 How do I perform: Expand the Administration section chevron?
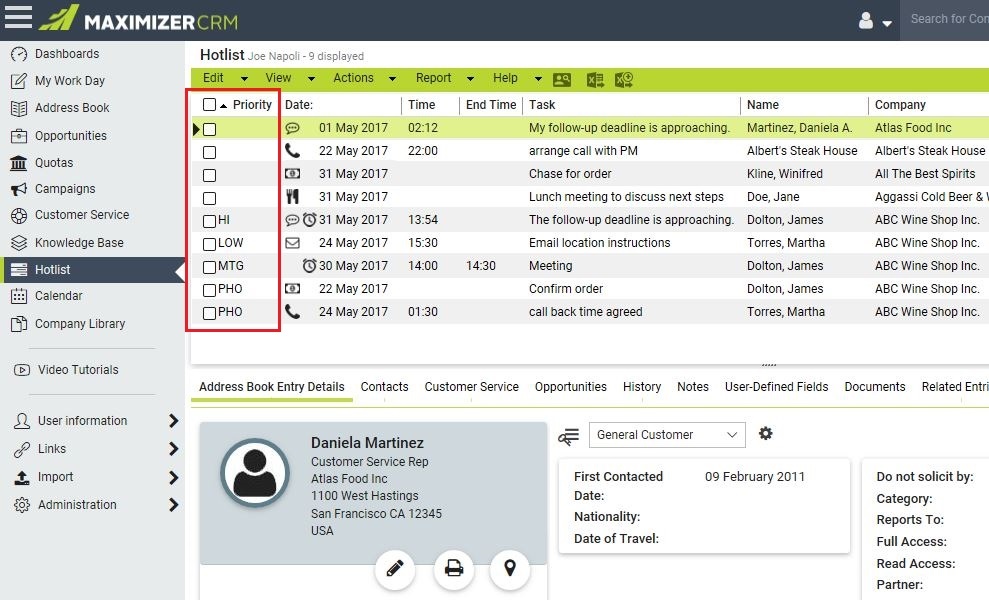tap(173, 505)
